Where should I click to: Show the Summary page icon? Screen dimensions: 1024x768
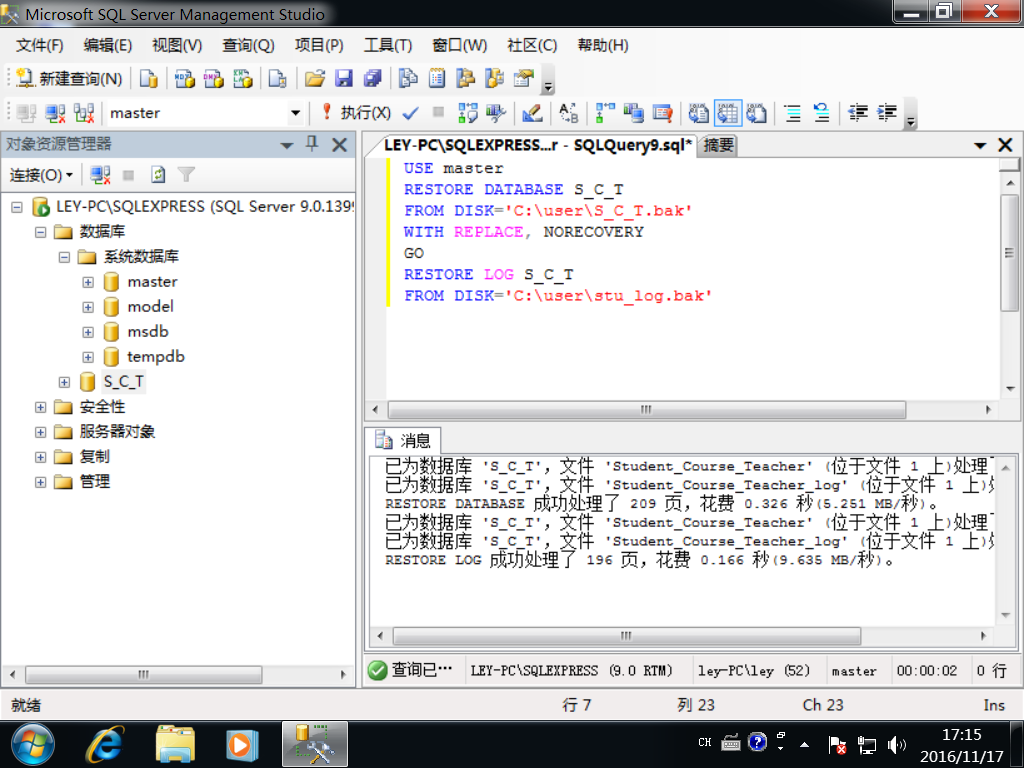437,78
